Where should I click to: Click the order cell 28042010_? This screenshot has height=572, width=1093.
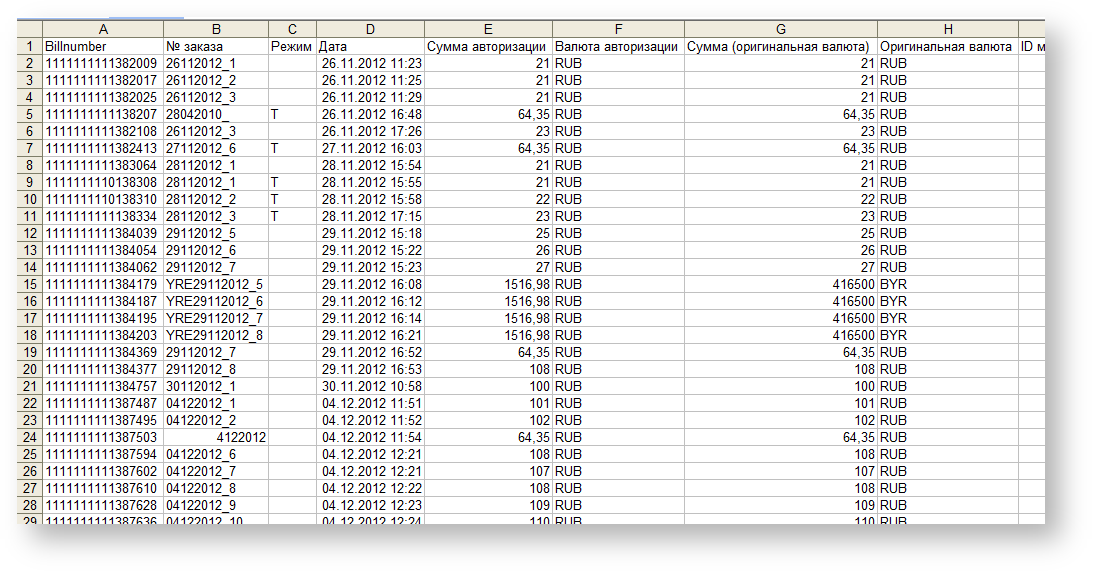click(x=215, y=114)
